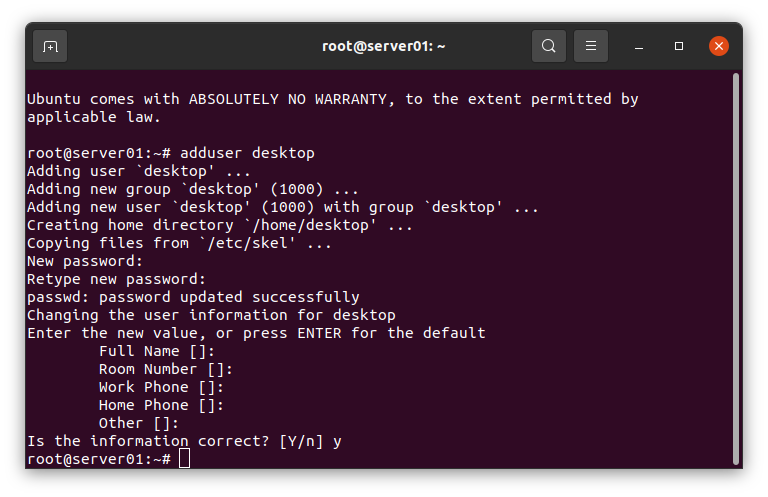Click the 'Home Phone []:' line

tap(161, 405)
